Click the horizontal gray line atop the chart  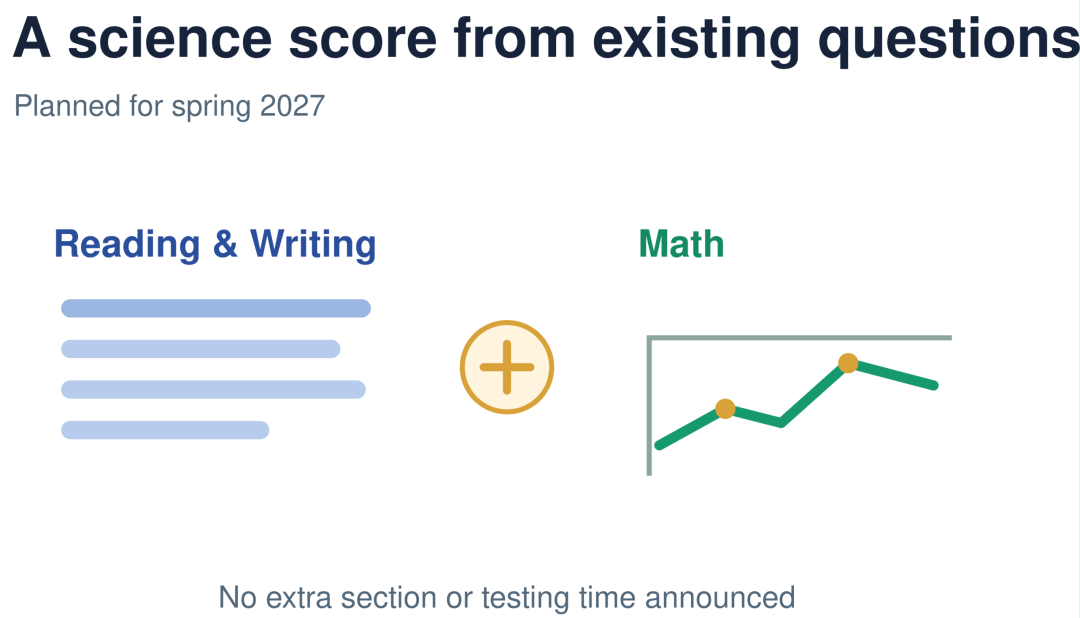(x=800, y=338)
